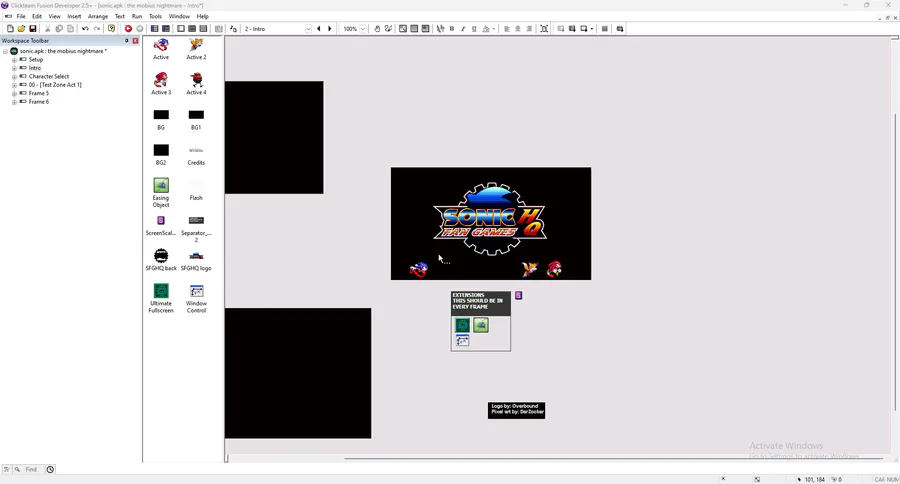Open the Help menu
The width and height of the screenshot is (900, 484).
pyautogui.click(x=203, y=17)
